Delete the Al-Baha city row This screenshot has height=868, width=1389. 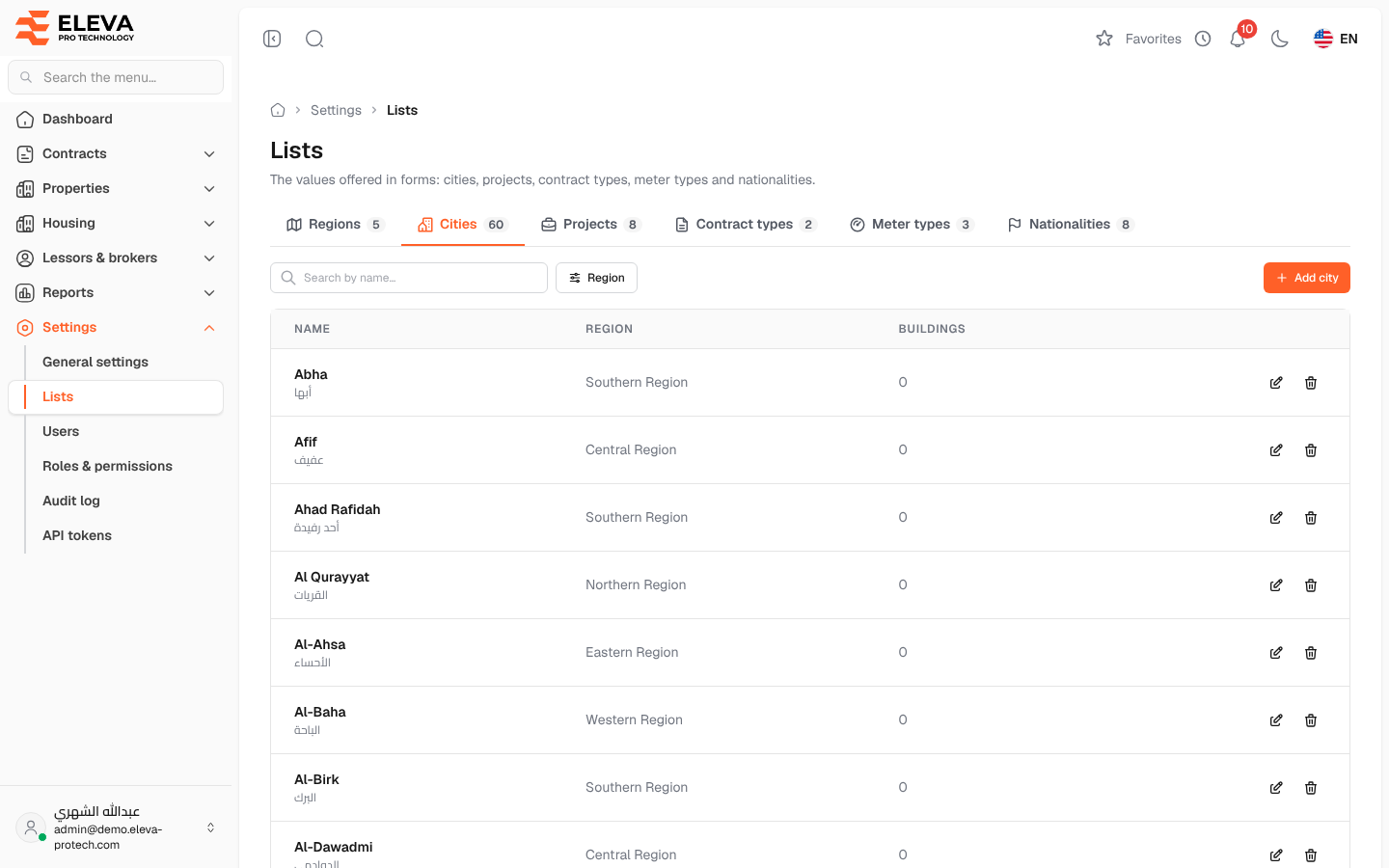[1311, 720]
